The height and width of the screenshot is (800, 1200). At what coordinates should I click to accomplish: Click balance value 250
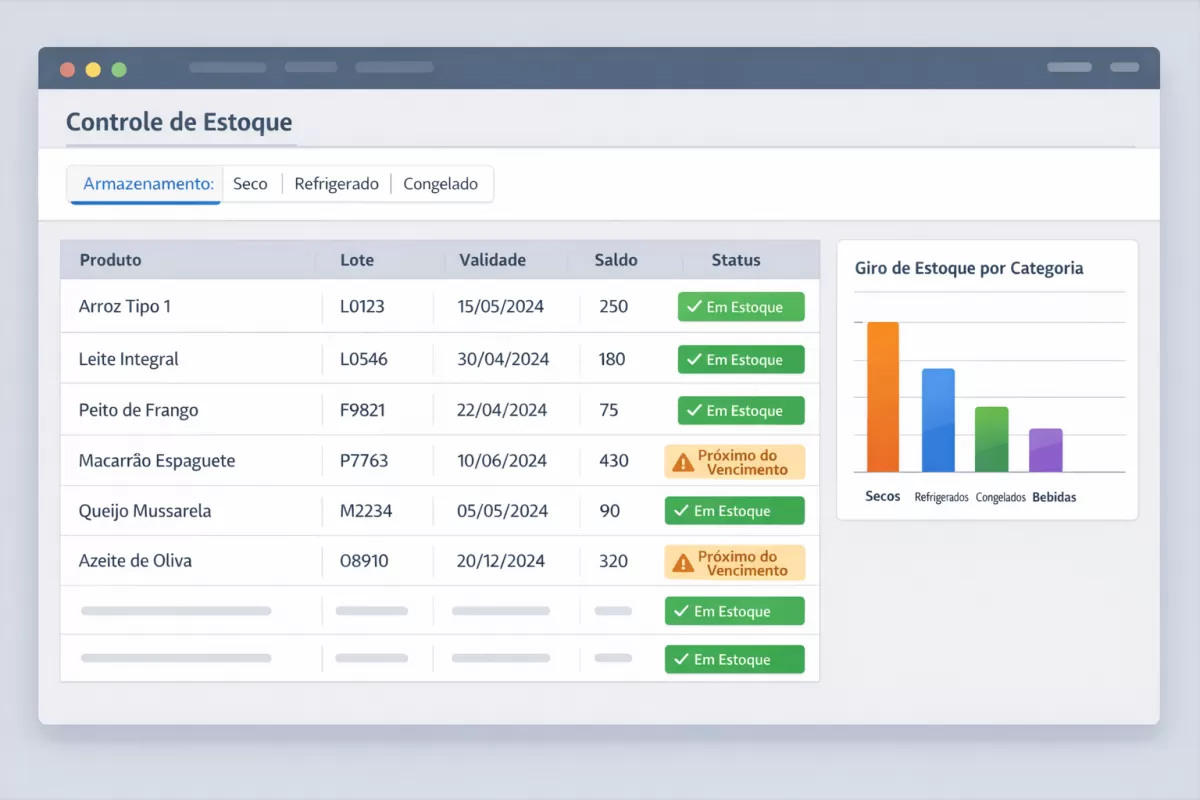(614, 307)
